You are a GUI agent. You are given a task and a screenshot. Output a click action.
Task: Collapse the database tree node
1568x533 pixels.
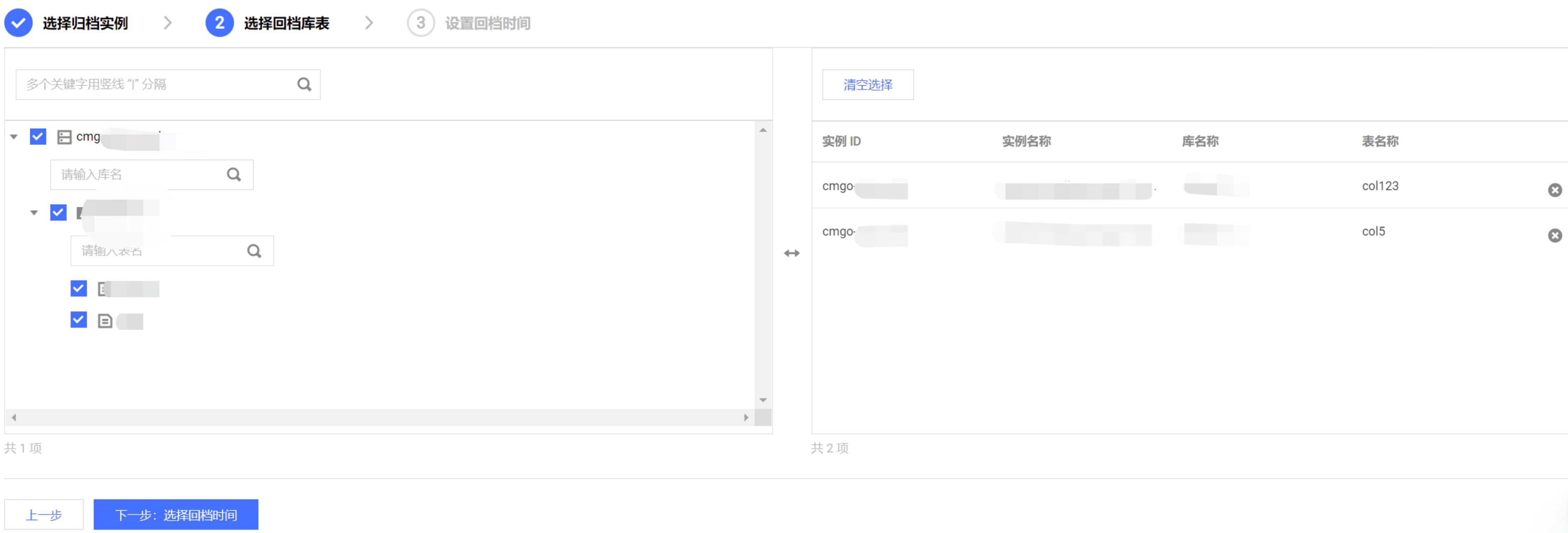point(34,213)
